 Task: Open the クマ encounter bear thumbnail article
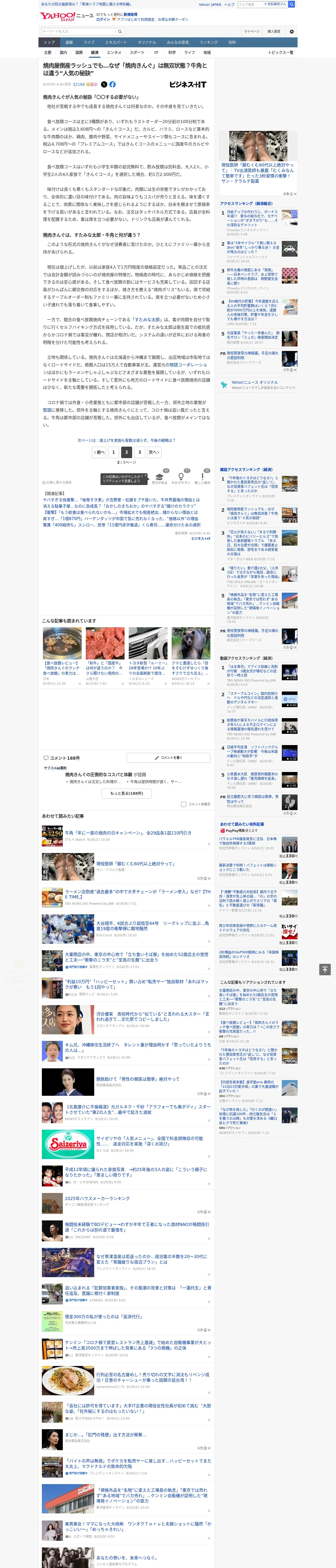click(191, 644)
